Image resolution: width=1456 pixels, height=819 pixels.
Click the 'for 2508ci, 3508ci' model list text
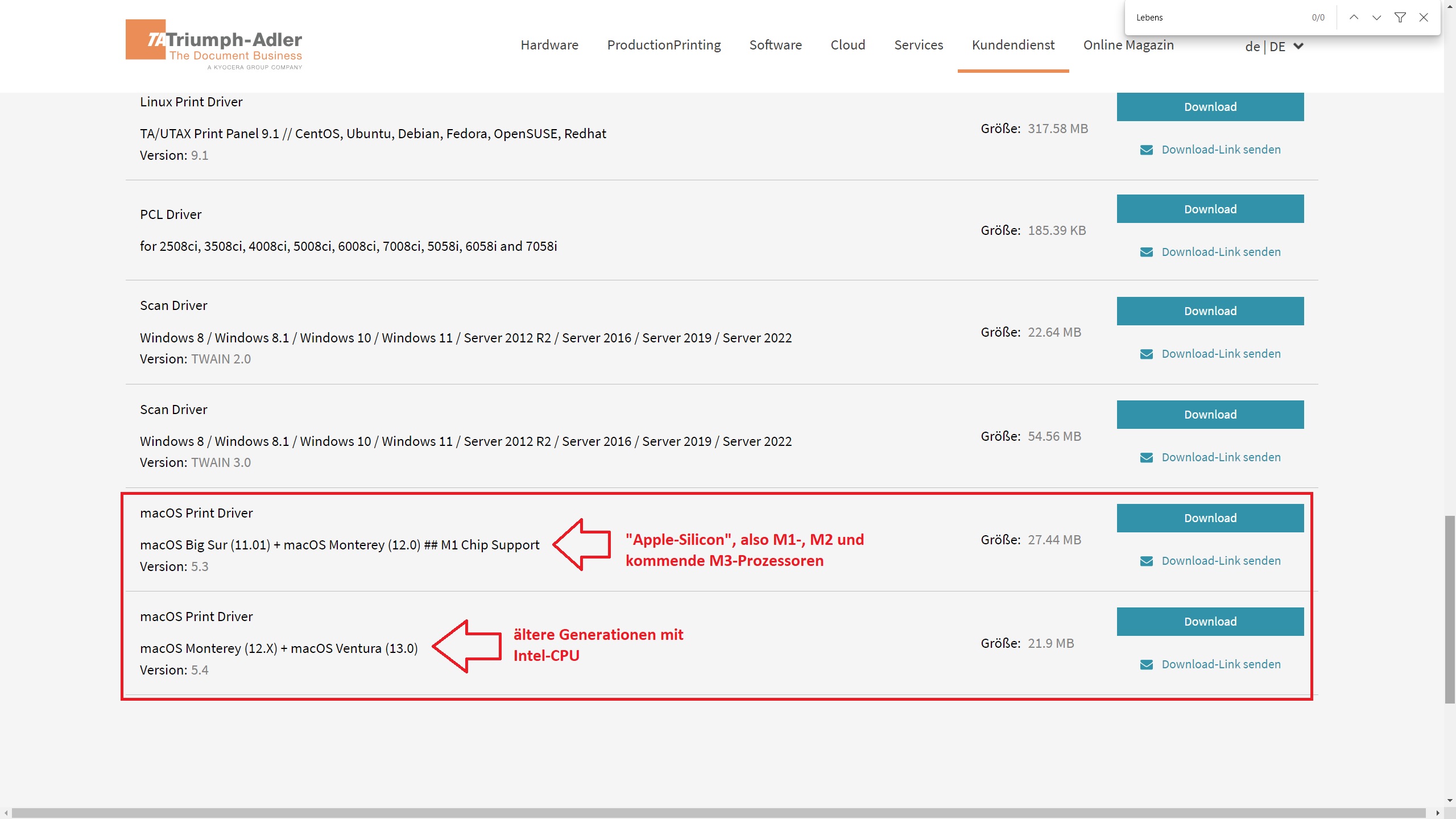point(349,246)
